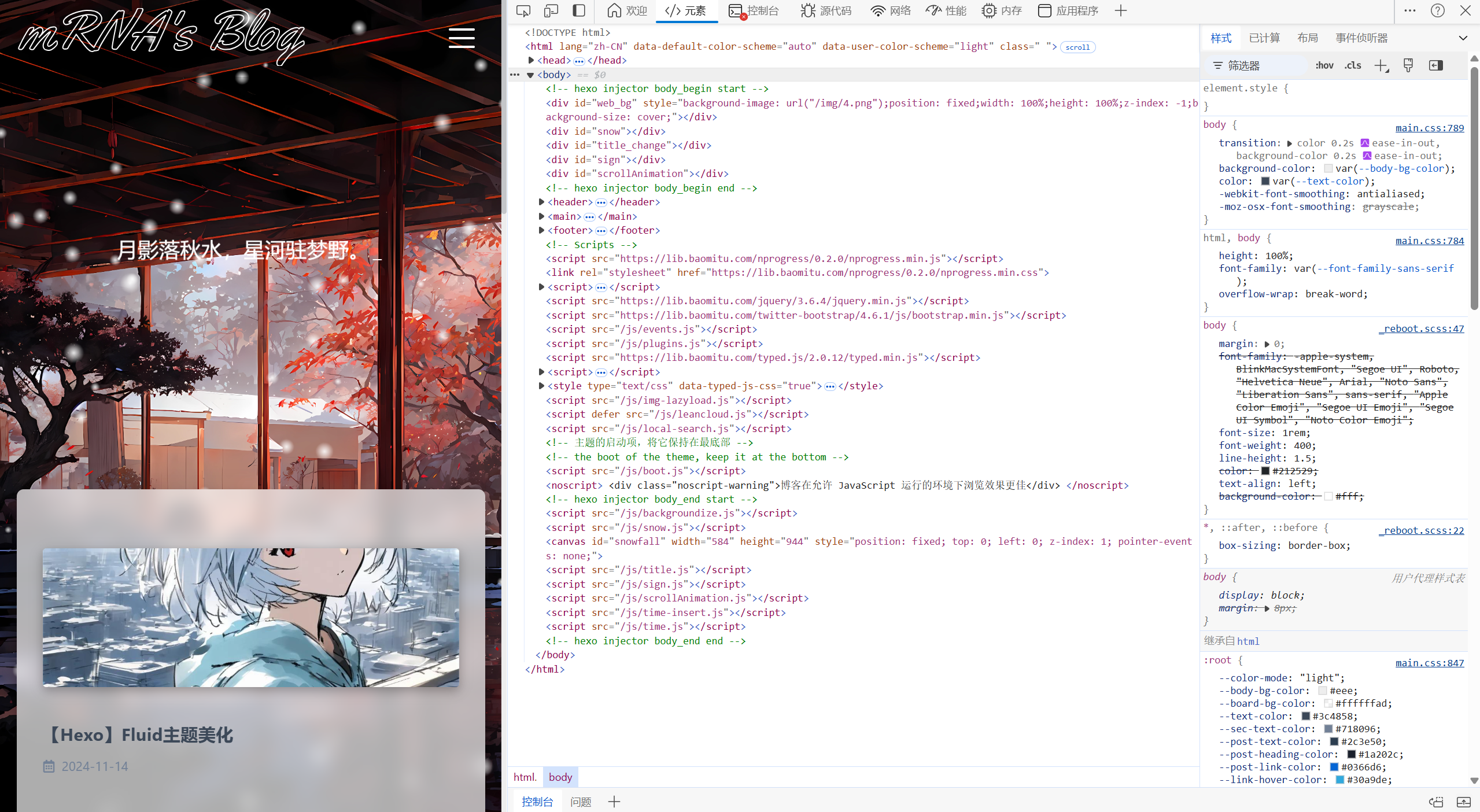Click the scroll badge on html element
Image resolution: width=1480 pixels, height=812 pixels.
[1077, 47]
